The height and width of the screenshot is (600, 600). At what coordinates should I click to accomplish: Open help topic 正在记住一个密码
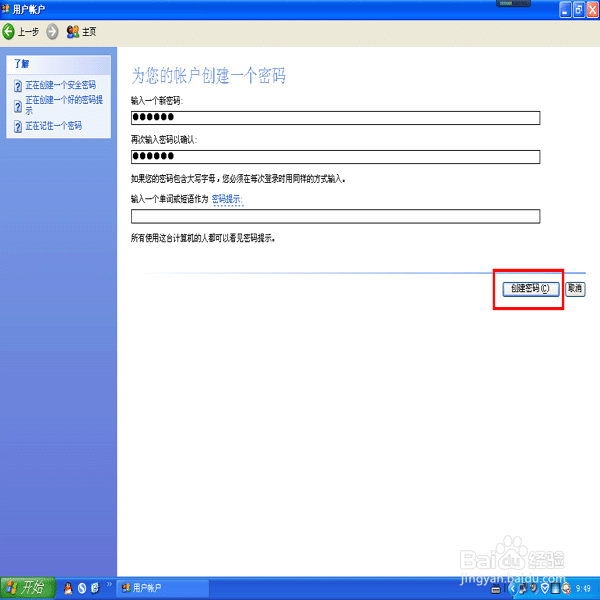click(54, 126)
